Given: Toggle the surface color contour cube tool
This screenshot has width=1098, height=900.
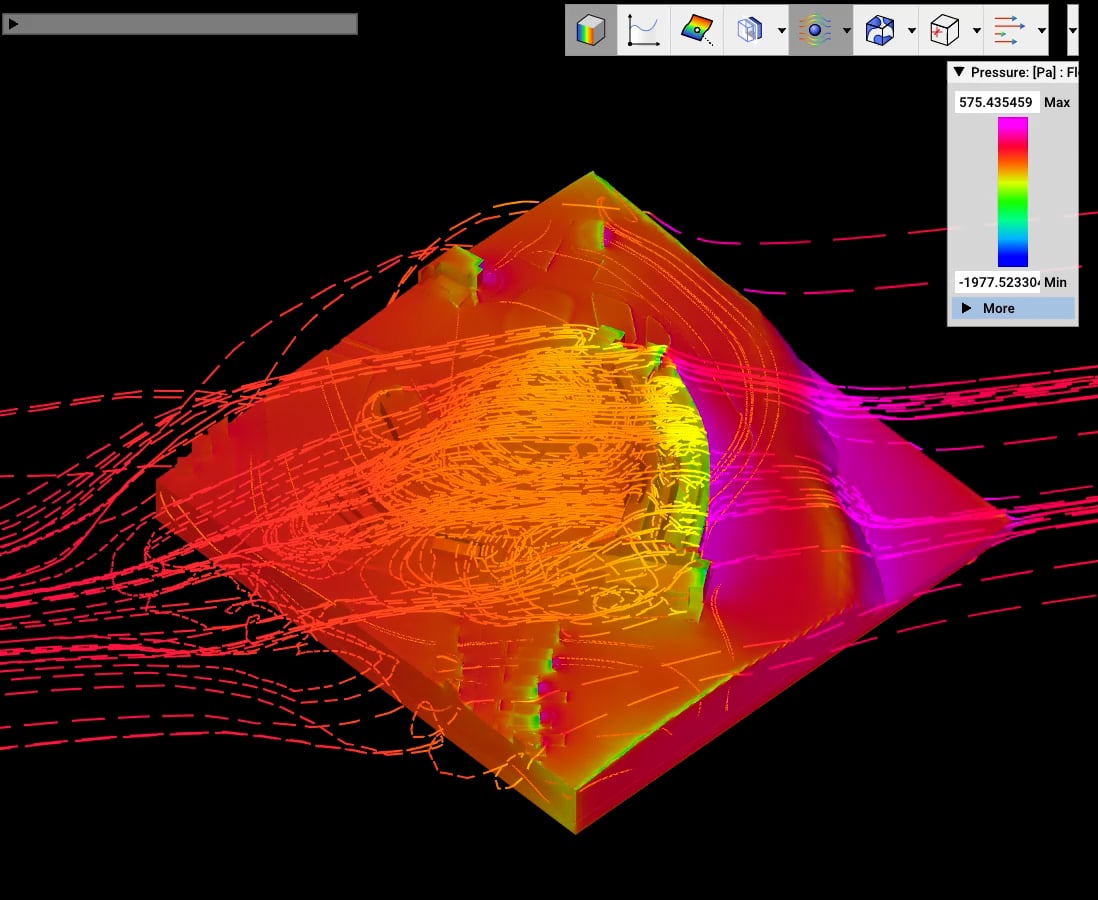Looking at the screenshot, I should tap(591, 30).
